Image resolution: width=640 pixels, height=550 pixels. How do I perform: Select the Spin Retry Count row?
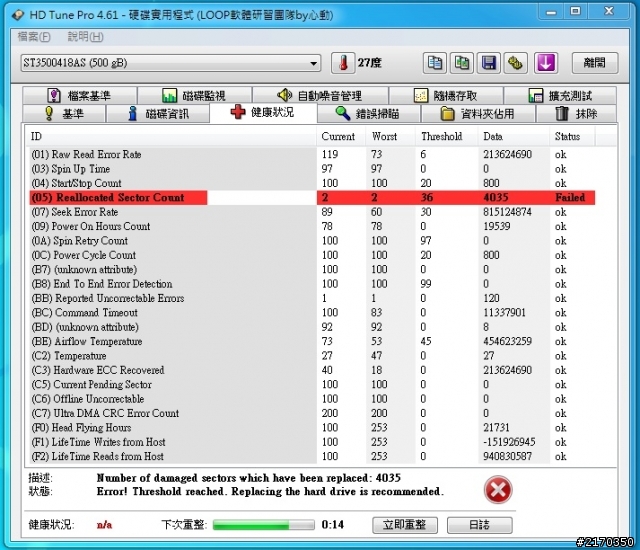[x=312, y=241]
